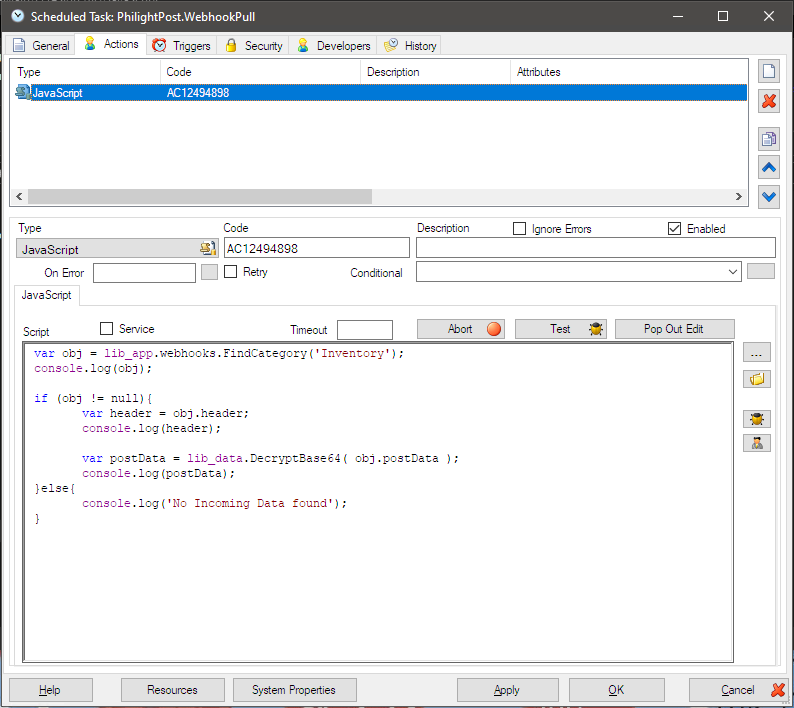Click the Timeout input field

pyautogui.click(x=365, y=330)
